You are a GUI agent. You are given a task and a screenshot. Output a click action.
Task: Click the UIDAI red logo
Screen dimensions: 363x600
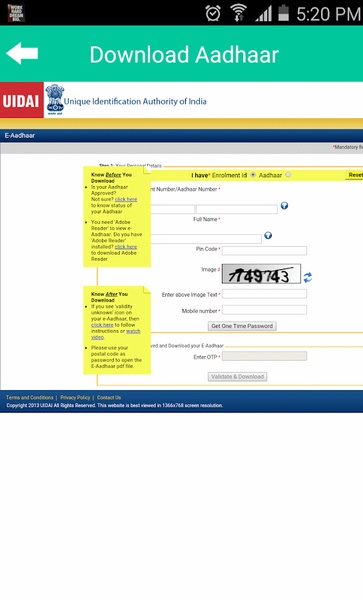point(21,100)
